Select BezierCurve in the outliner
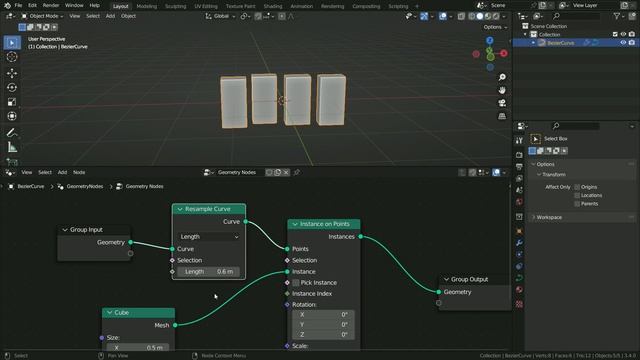 point(560,43)
